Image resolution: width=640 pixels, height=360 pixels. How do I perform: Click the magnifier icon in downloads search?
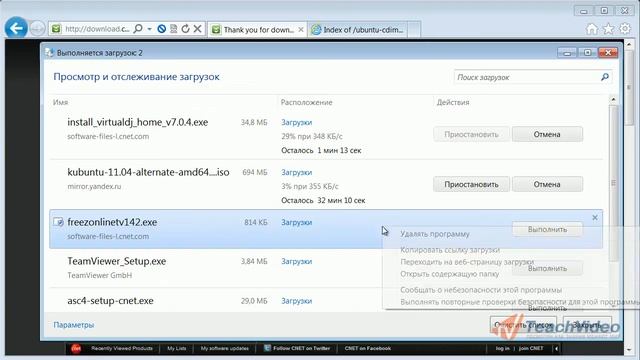click(x=605, y=77)
